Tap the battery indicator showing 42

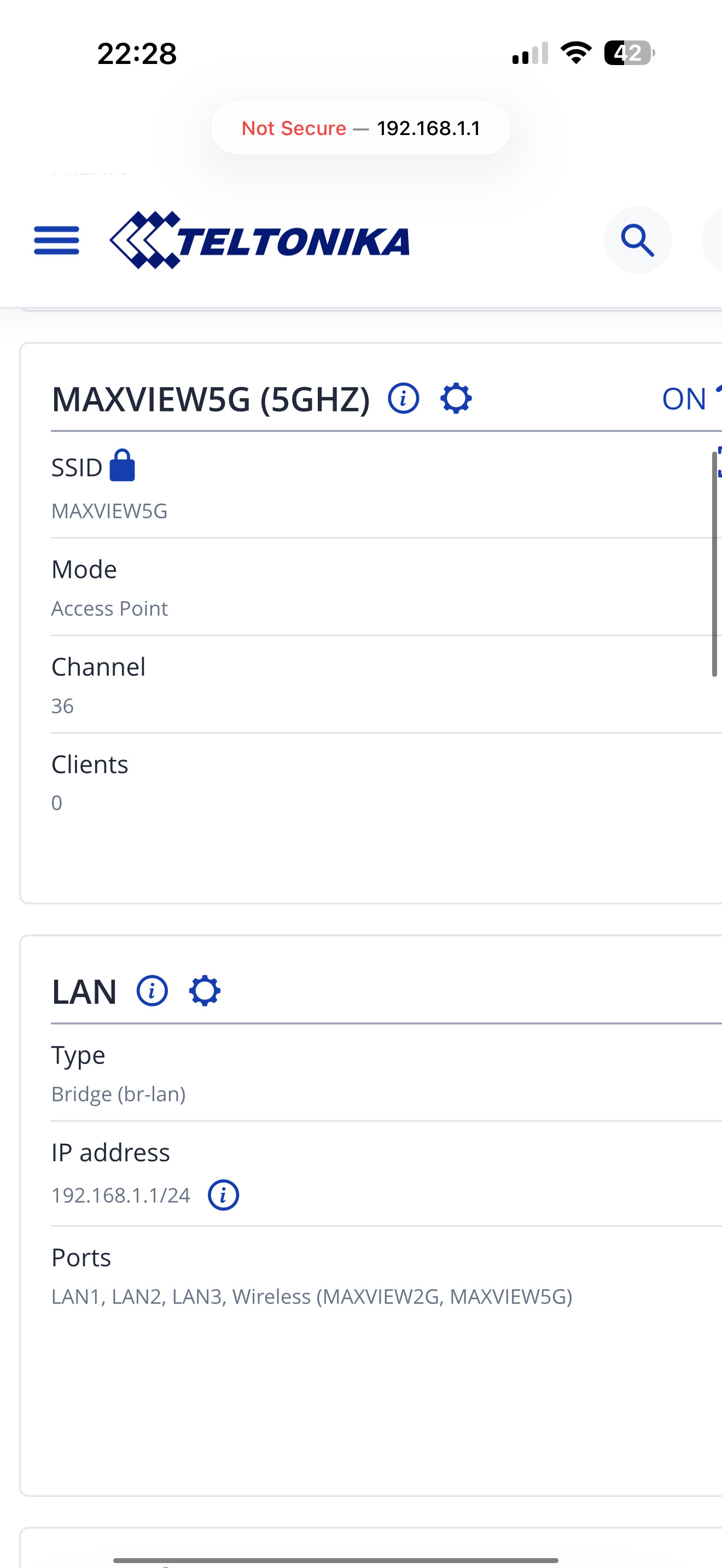[629, 53]
